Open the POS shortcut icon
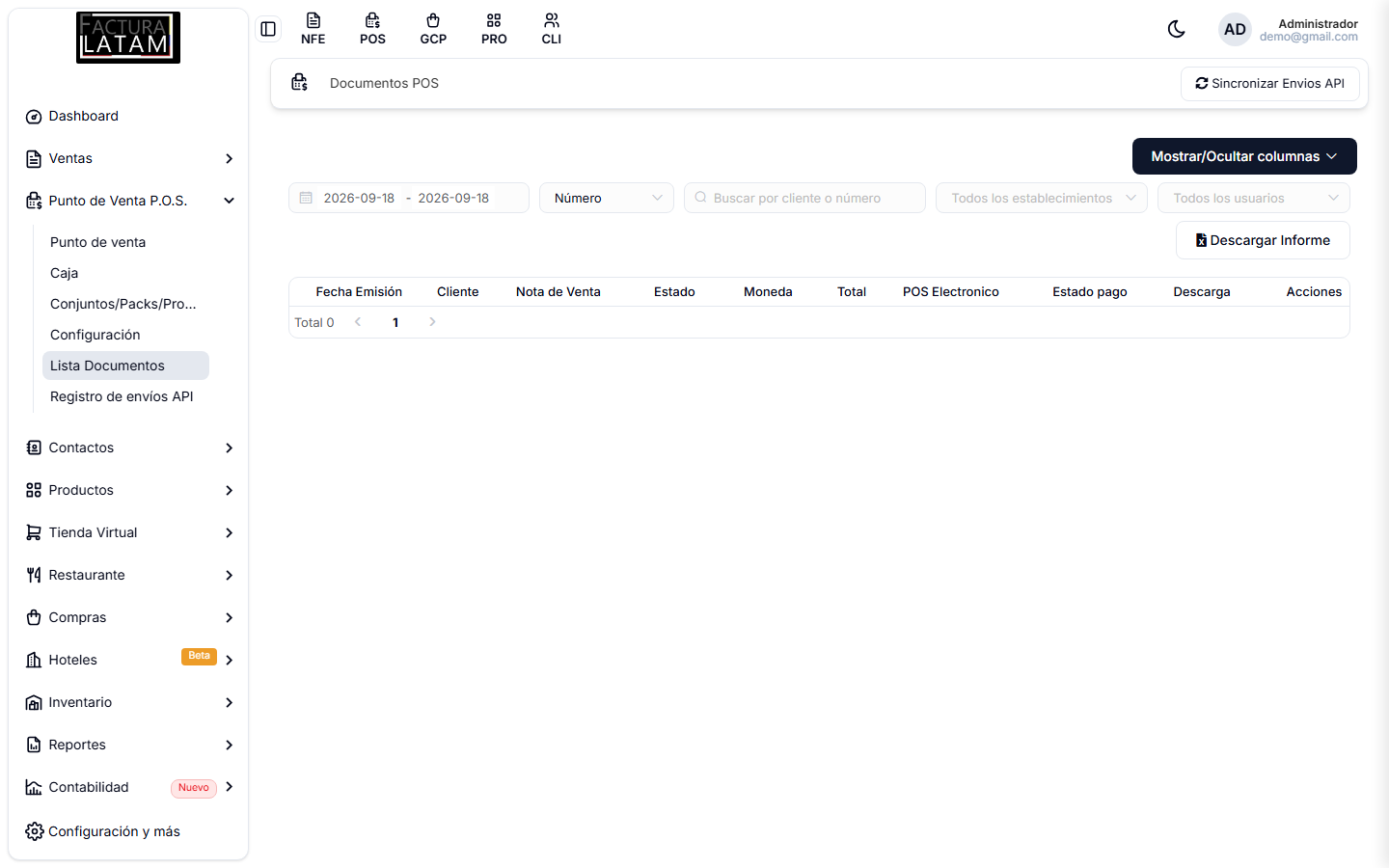The height and width of the screenshot is (868, 1389). (x=372, y=29)
